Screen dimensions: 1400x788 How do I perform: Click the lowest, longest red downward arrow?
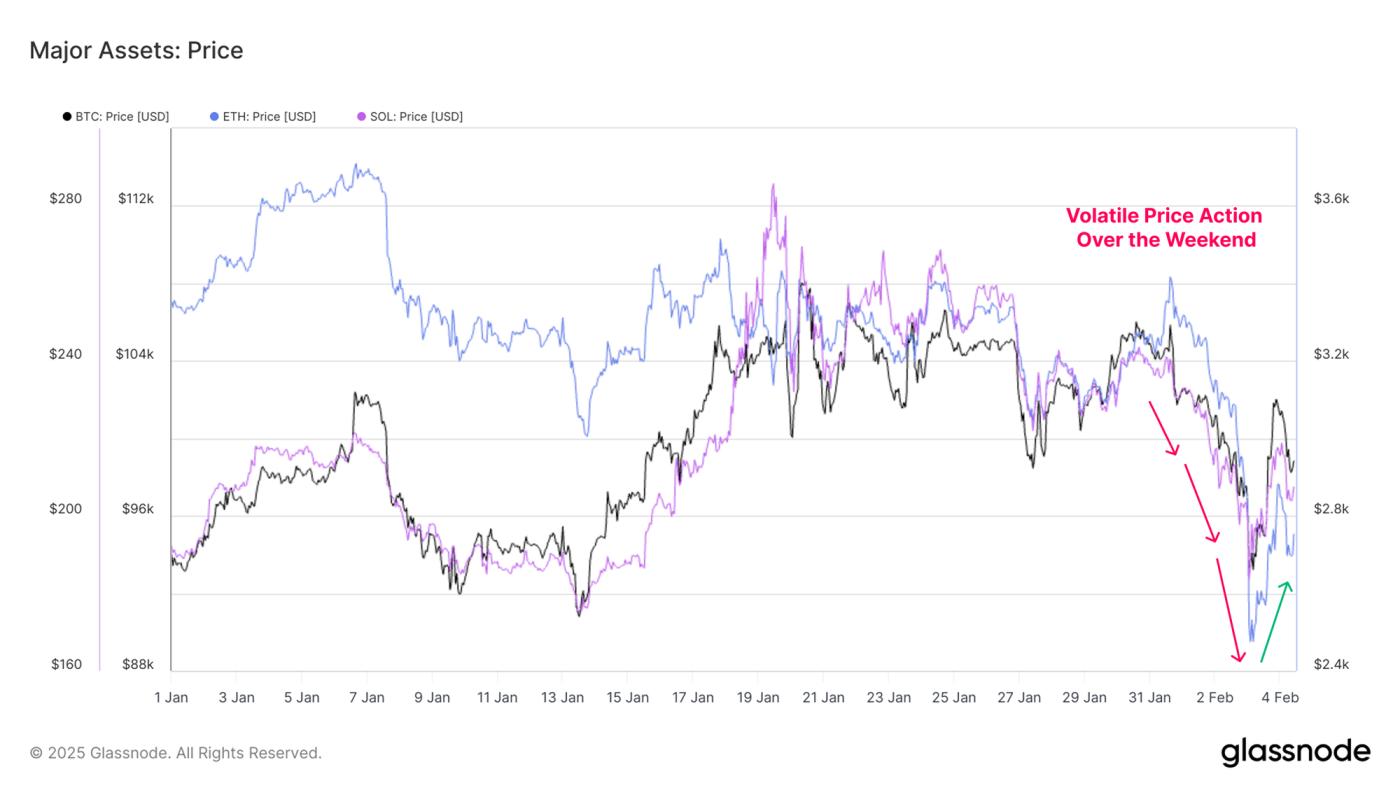pos(1229,609)
